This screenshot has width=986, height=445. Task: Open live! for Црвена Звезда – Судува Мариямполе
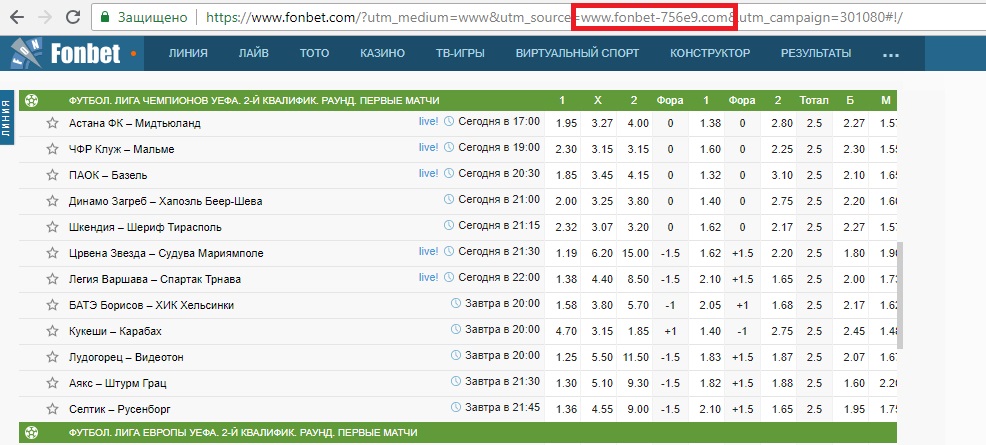point(428,251)
